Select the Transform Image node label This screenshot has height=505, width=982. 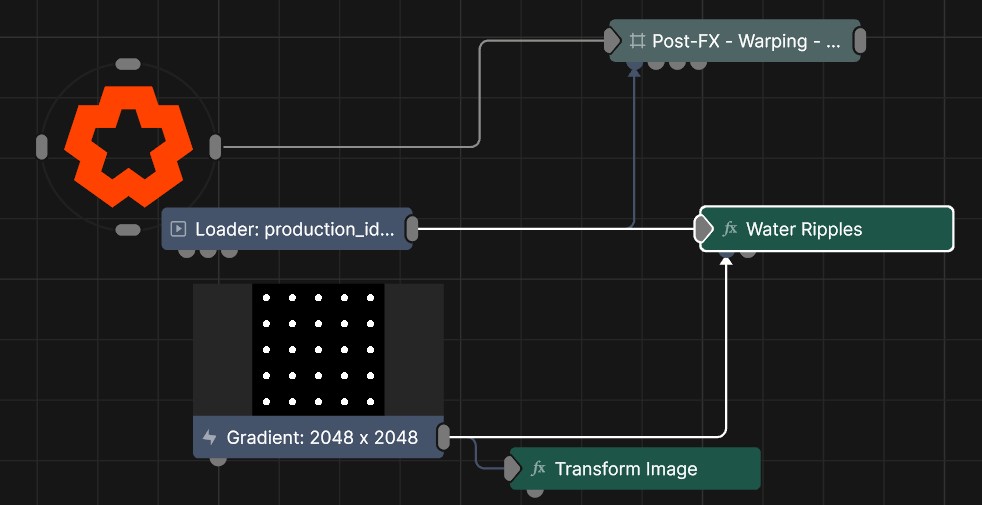pos(626,469)
